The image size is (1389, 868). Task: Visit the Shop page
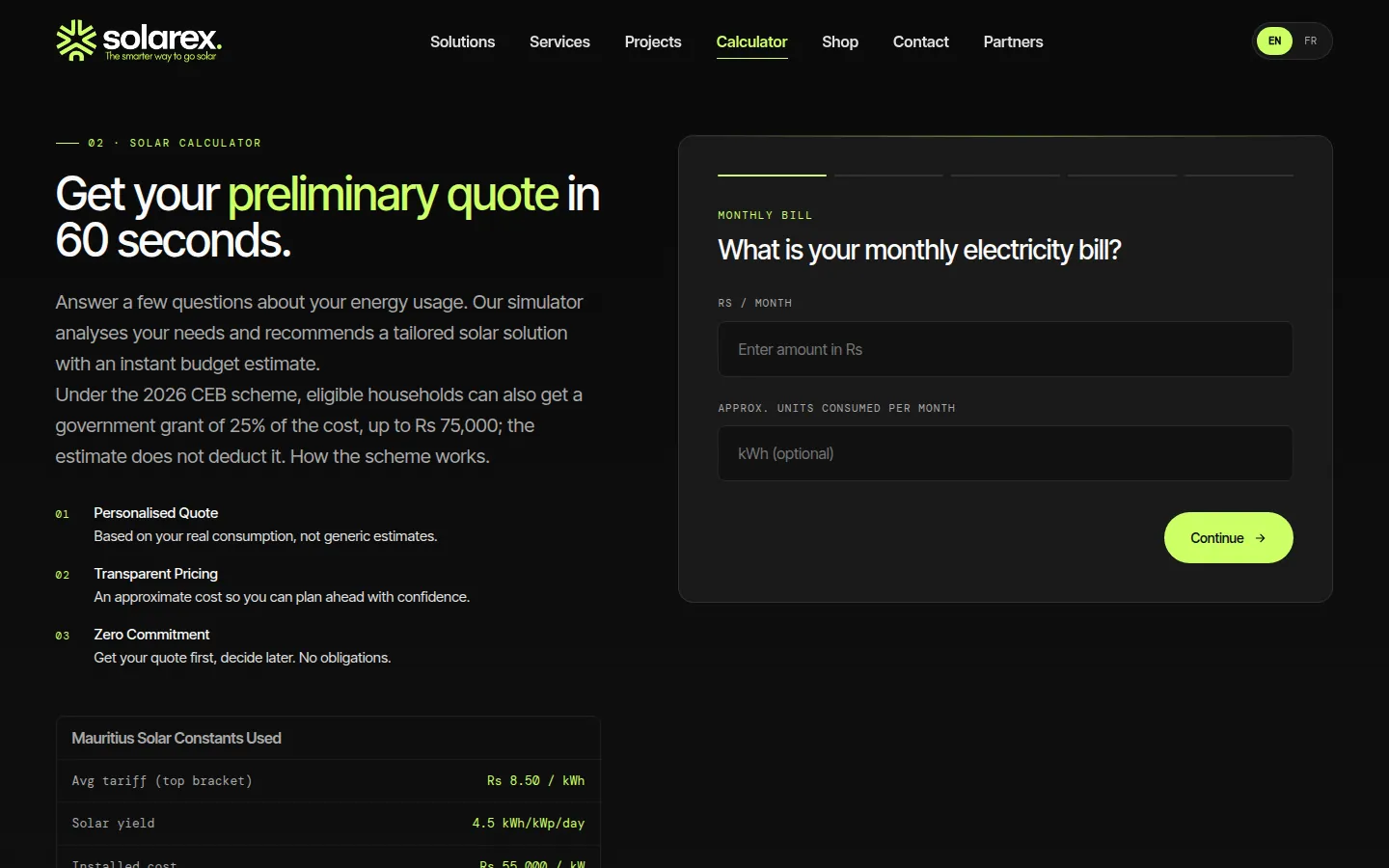(x=840, y=41)
